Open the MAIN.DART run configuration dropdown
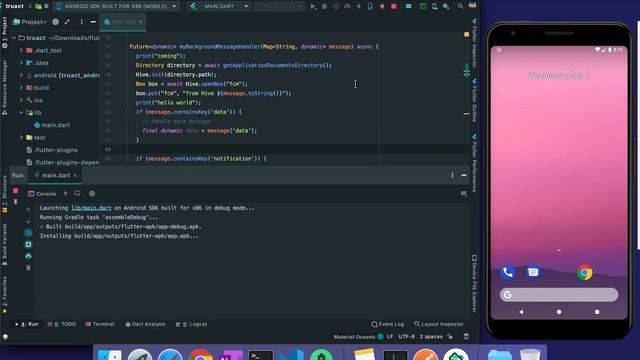The height and width of the screenshot is (360, 640). tap(220, 7)
